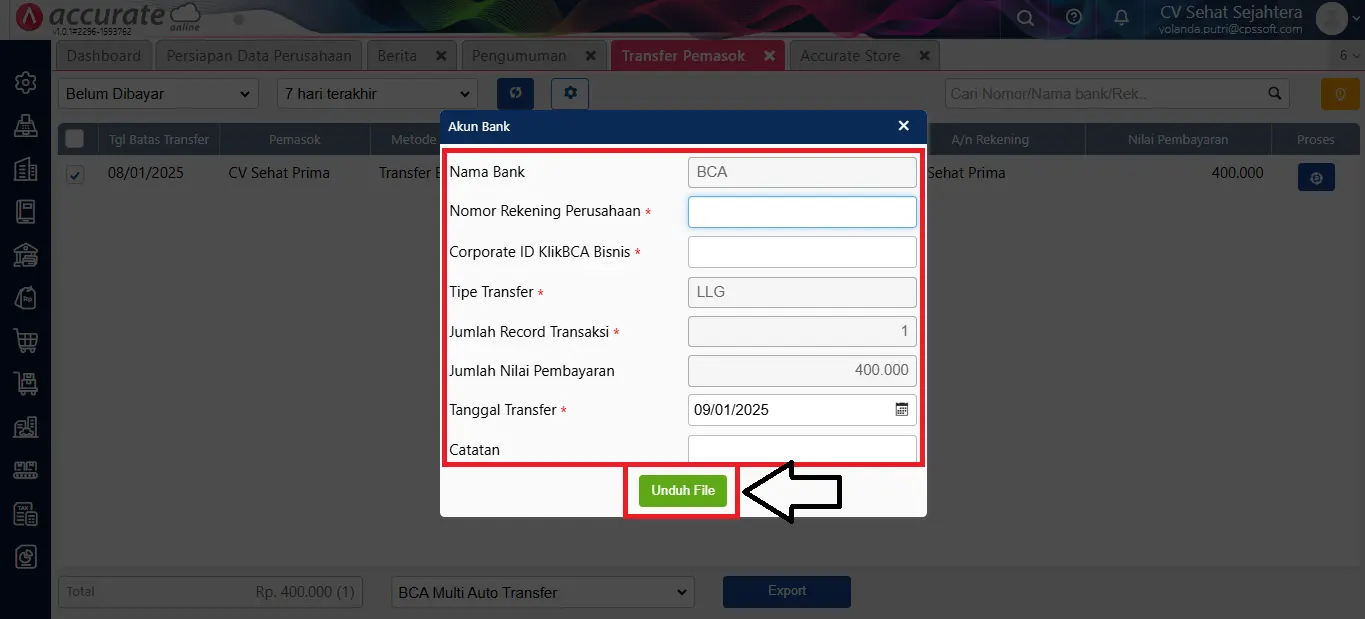
Task: Focus the Nomor Rekening Perusahaan field
Action: (x=802, y=212)
